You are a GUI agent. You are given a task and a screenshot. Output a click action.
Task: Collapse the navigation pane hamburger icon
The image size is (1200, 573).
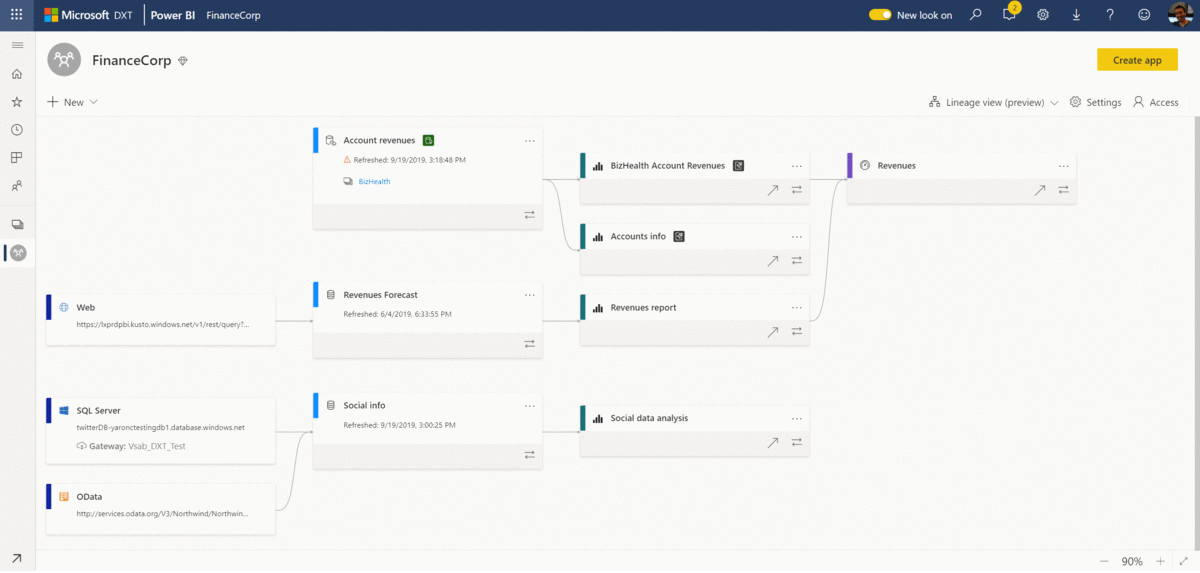tap(16, 46)
